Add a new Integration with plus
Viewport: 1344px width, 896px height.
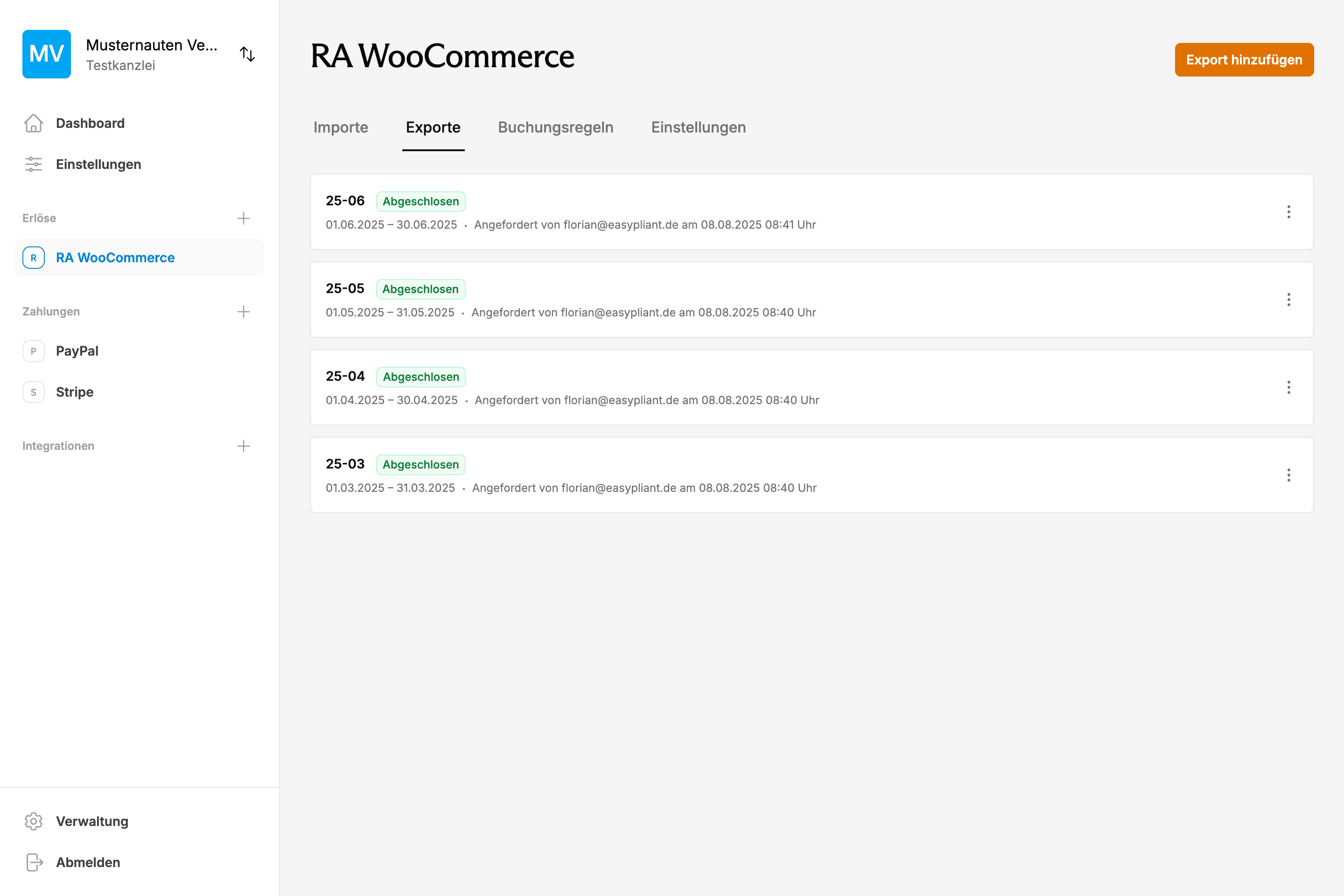244,446
